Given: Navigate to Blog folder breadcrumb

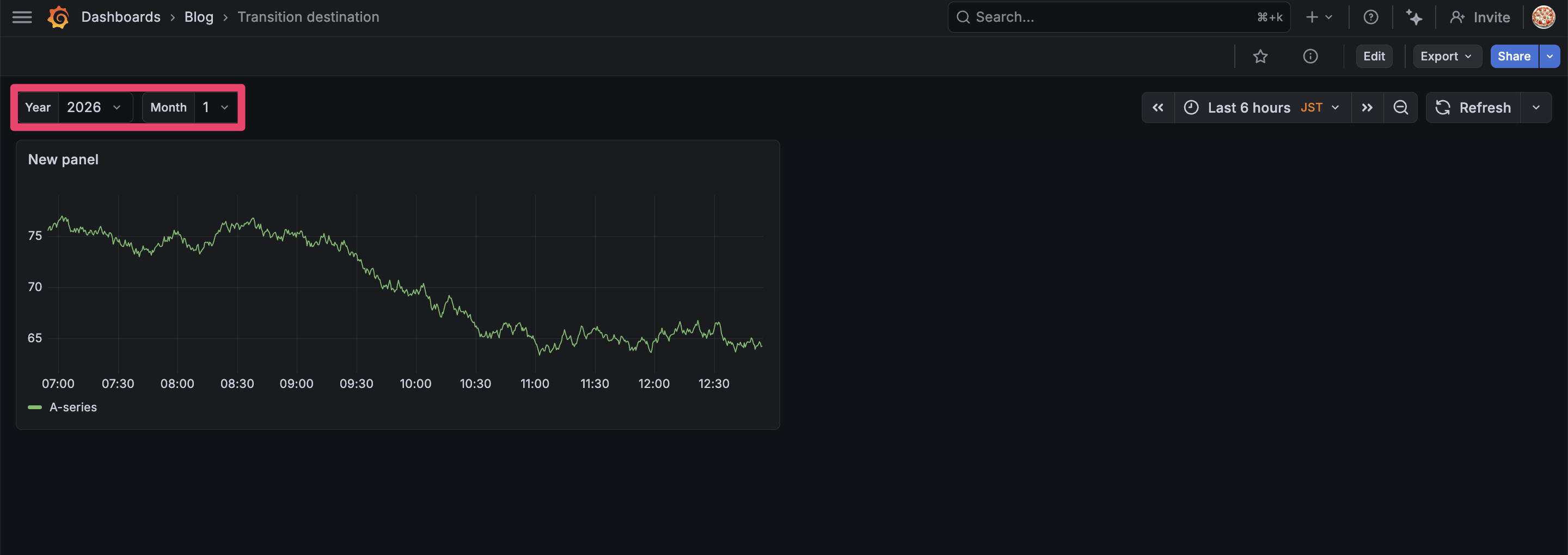Looking at the screenshot, I should coord(198,17).
